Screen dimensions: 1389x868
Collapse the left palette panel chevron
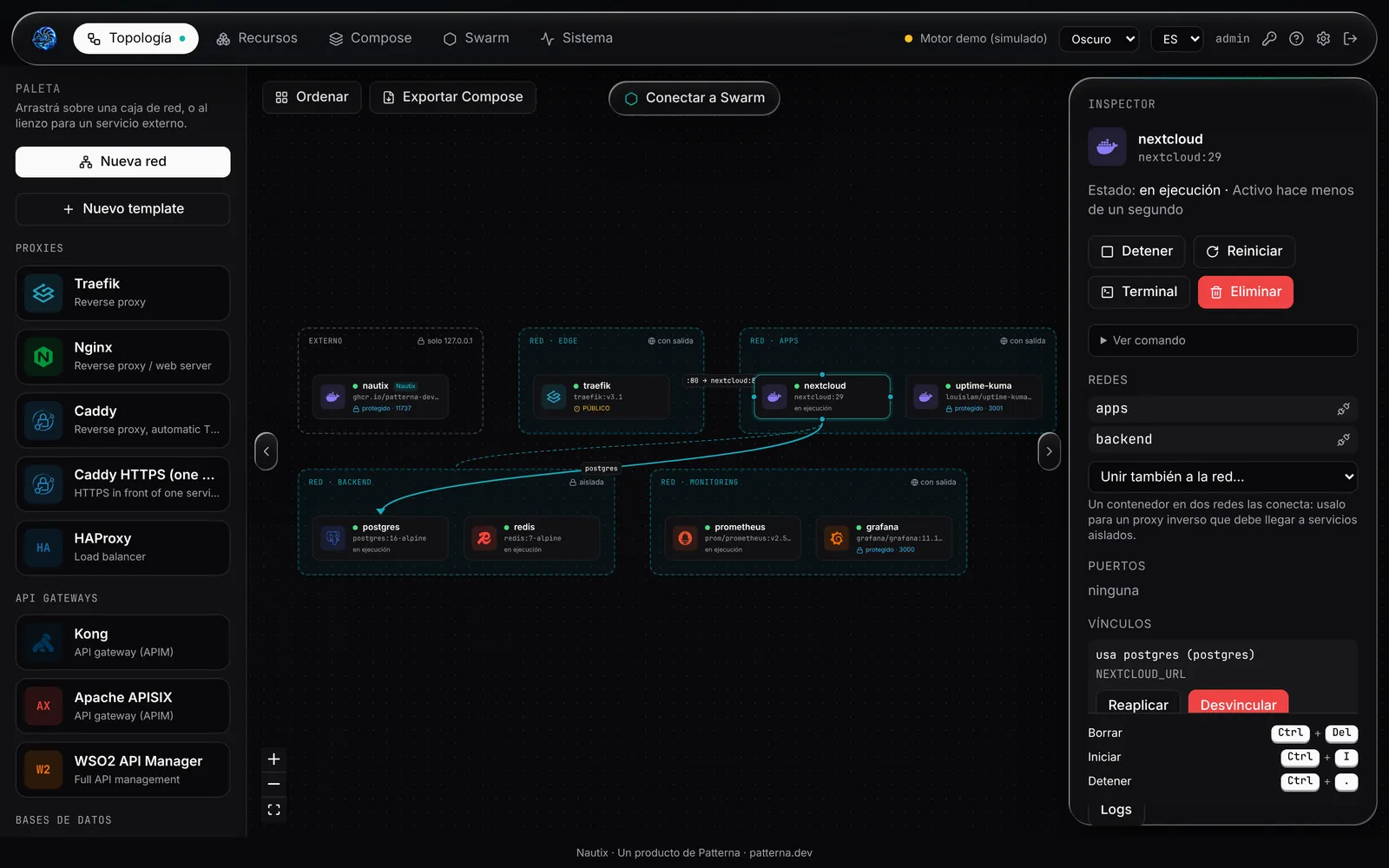[266, 451]
